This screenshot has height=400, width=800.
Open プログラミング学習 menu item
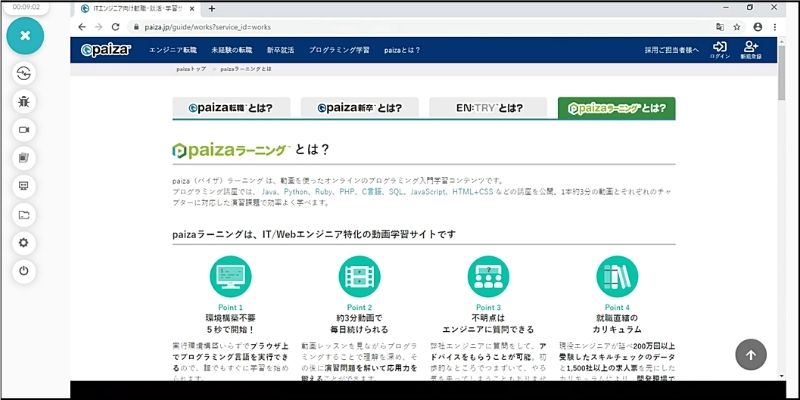click(339, 50)
